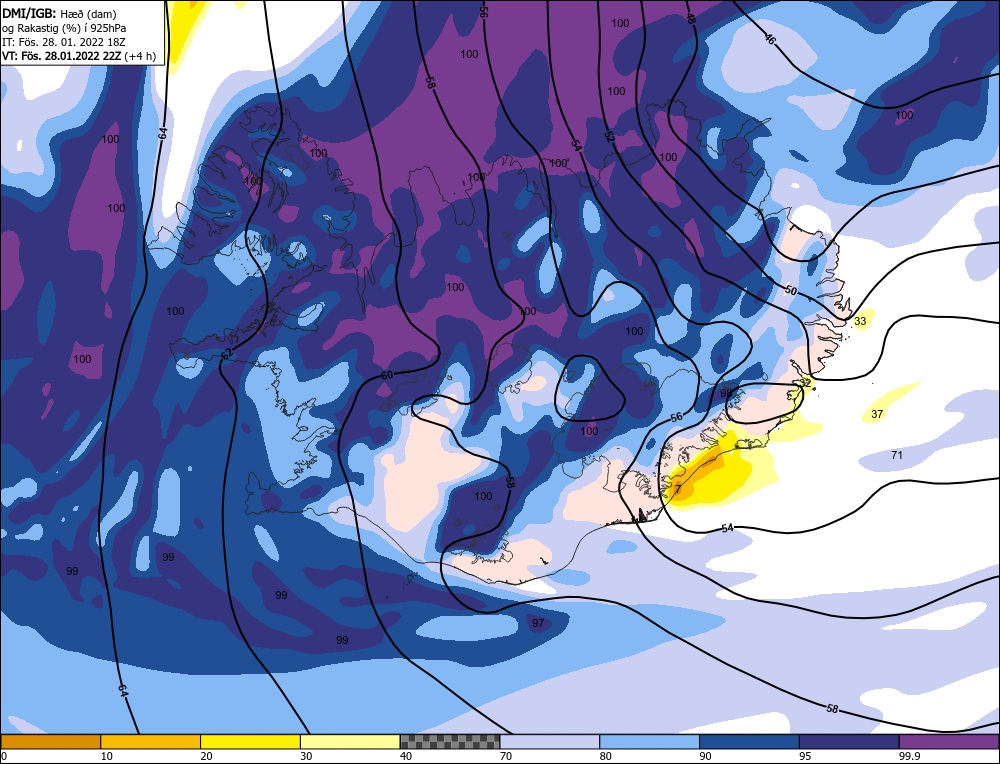The image size is (1000, 764).
Task: Click the 'og Rakastig (%) í 925hPa' line
Action: (64, 27)
